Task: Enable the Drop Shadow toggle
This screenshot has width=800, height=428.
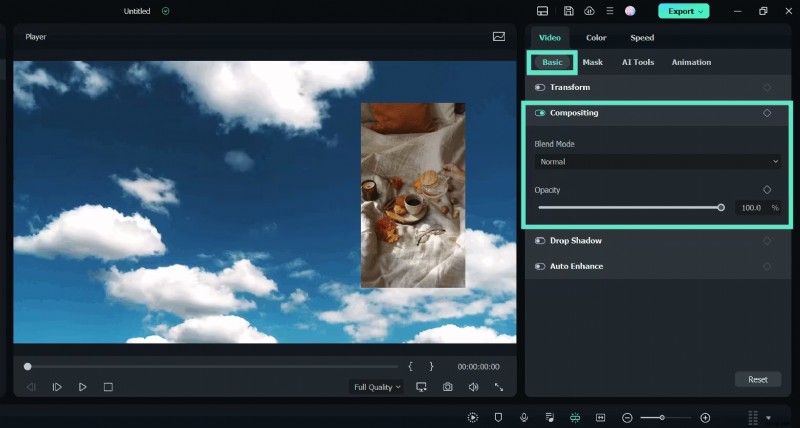Action: coord(540,241)
